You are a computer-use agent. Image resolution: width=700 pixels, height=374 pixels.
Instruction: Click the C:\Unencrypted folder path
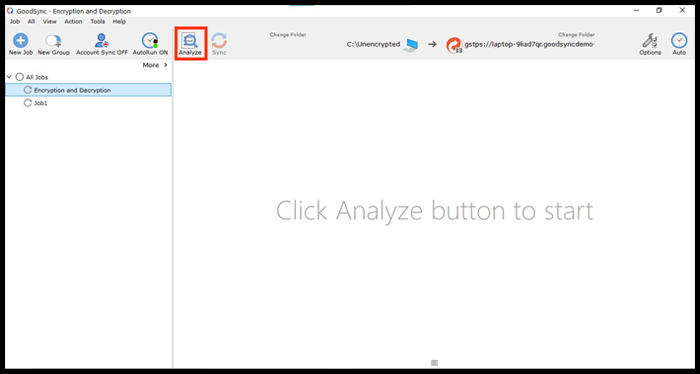point(373,44)
